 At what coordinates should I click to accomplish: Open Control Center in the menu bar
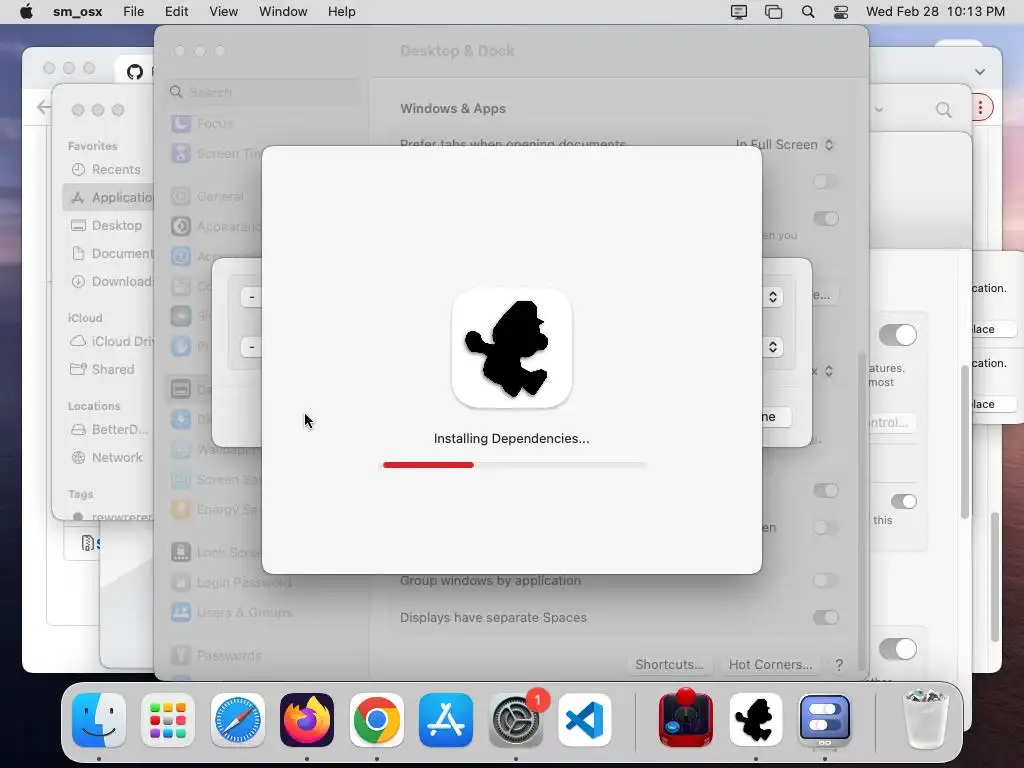pyautogui.click(x=841, y=12)
